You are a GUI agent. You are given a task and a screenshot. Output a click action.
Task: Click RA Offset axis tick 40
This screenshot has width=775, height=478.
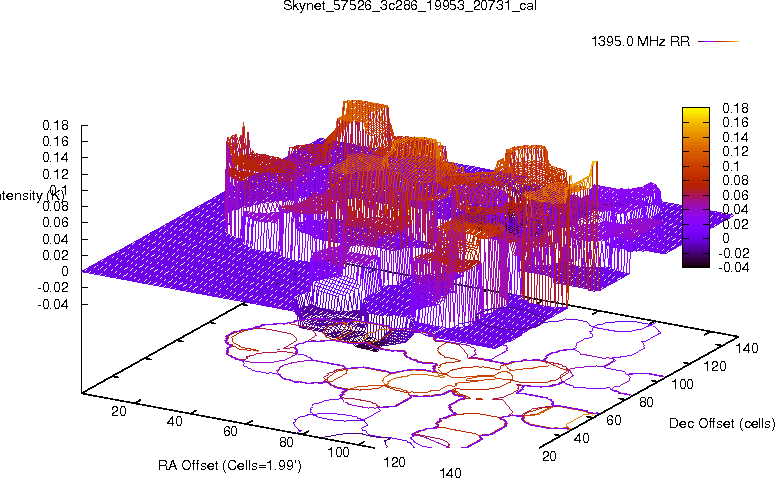[174, 421]
